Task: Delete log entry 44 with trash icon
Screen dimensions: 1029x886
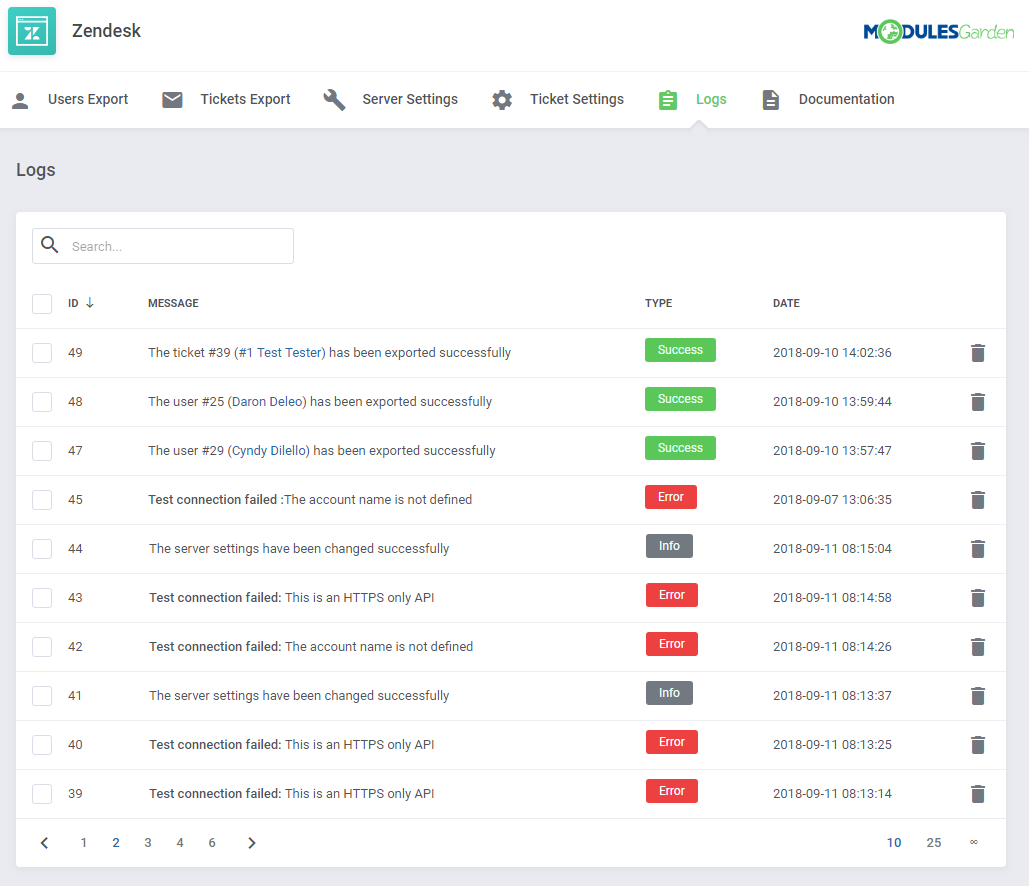Action: [x=978, y=549]
